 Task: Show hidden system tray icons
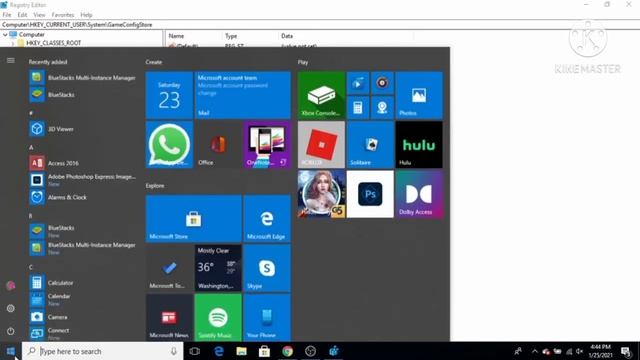click(x=535, y=351)
